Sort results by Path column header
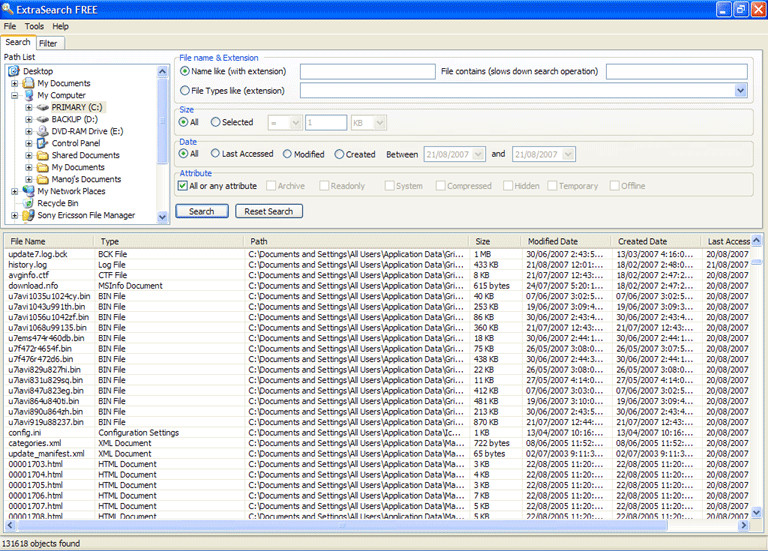768x551 pixels. coord(357,241)
